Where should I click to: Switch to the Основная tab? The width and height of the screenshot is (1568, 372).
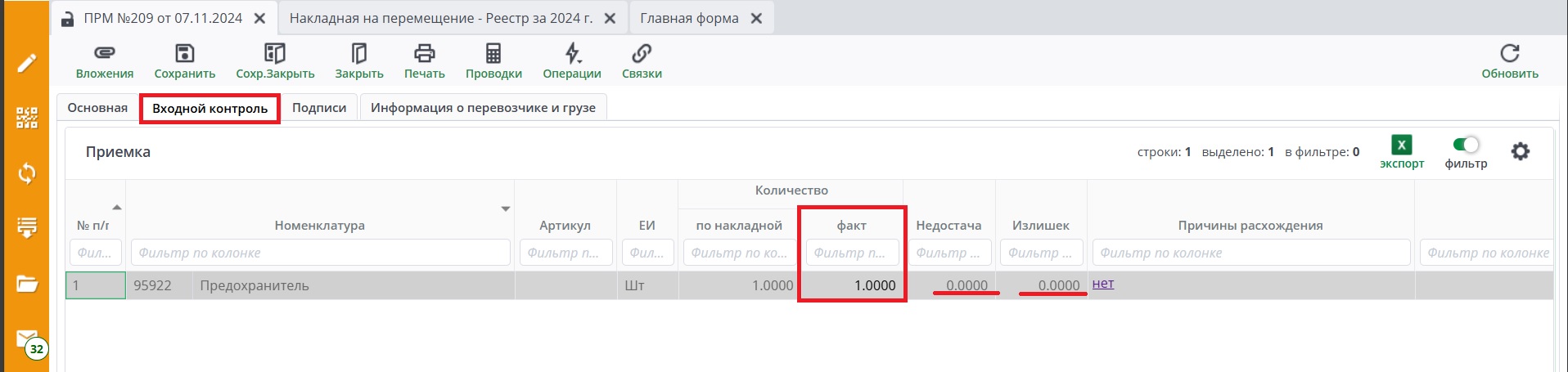tap(97, 108)
